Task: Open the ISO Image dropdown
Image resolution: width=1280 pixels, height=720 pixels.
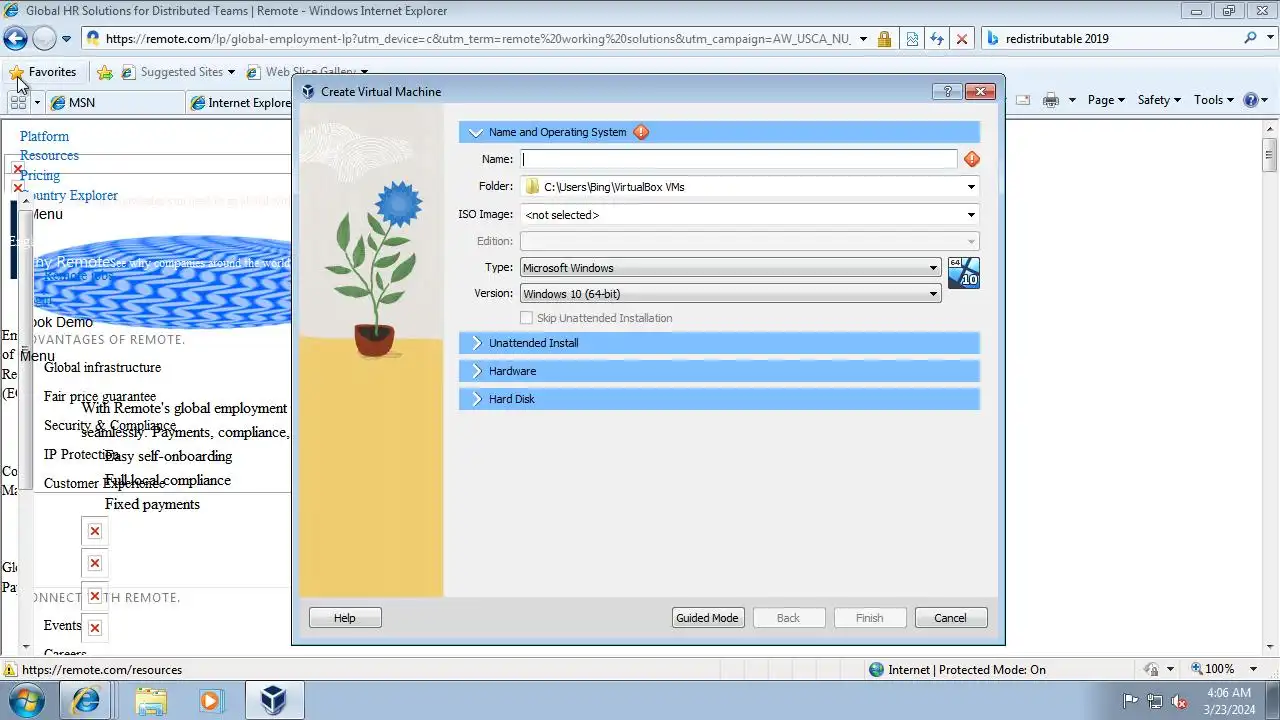Action: pos(970,215)
